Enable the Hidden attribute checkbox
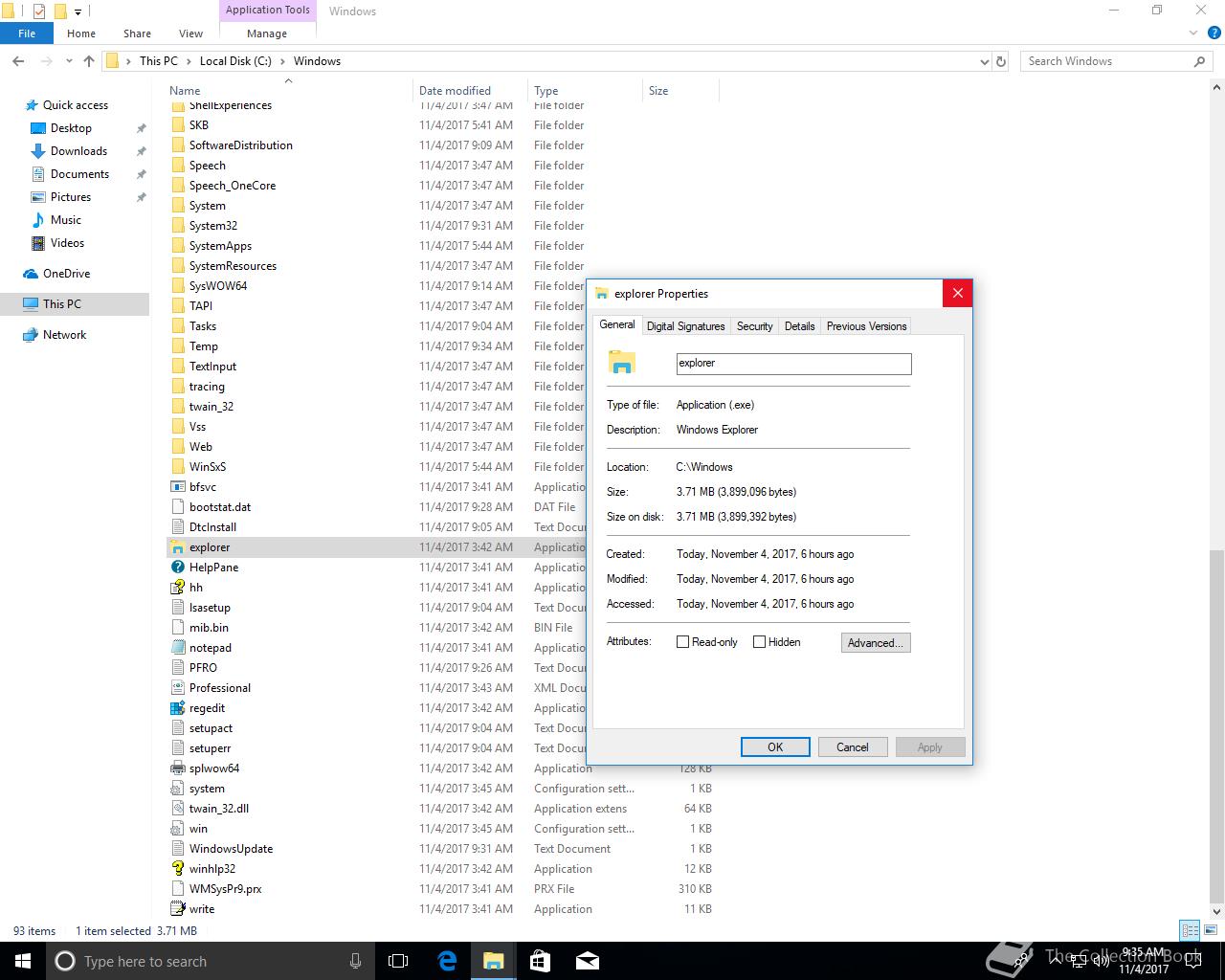Image resolution: width=1225 pixels, height=980 pixels. [x=759, y=642]
